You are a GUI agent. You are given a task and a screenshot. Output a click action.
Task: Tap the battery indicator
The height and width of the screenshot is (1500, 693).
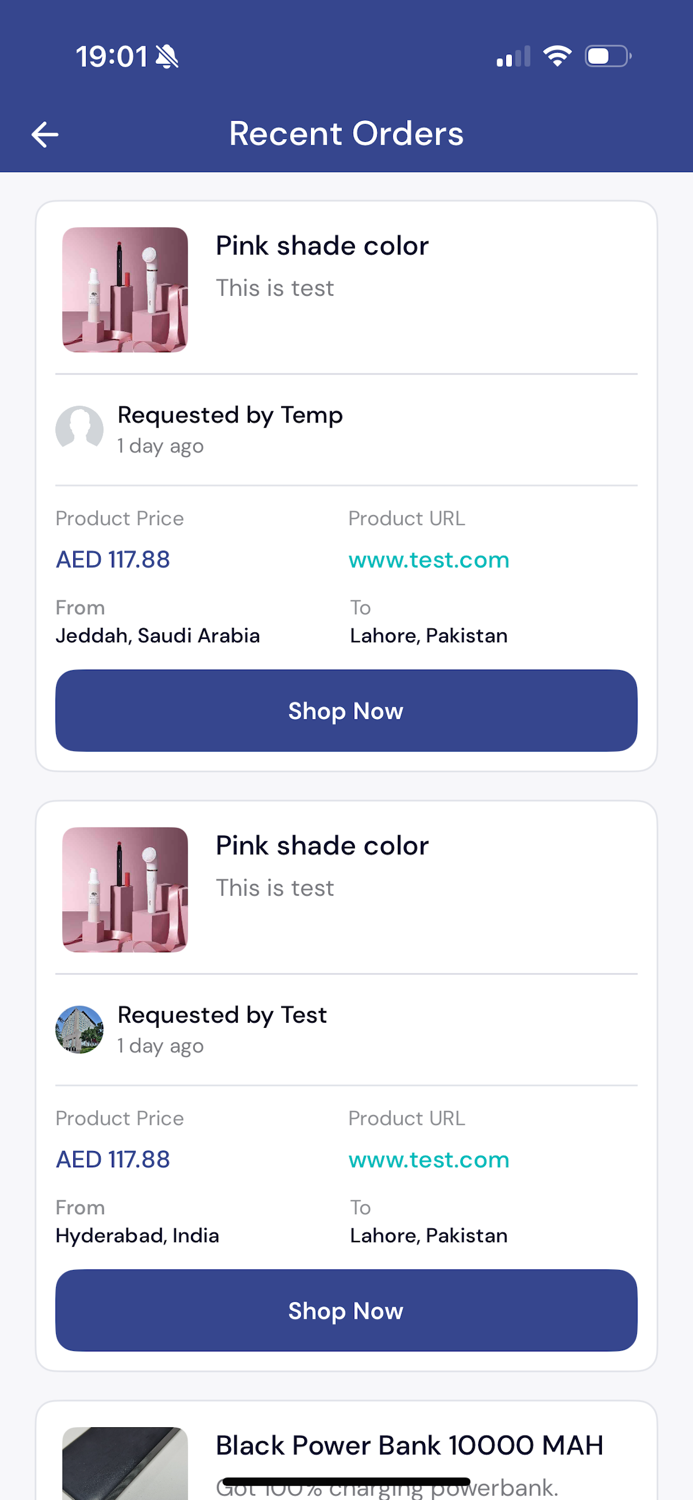click(x=605, y=56)
